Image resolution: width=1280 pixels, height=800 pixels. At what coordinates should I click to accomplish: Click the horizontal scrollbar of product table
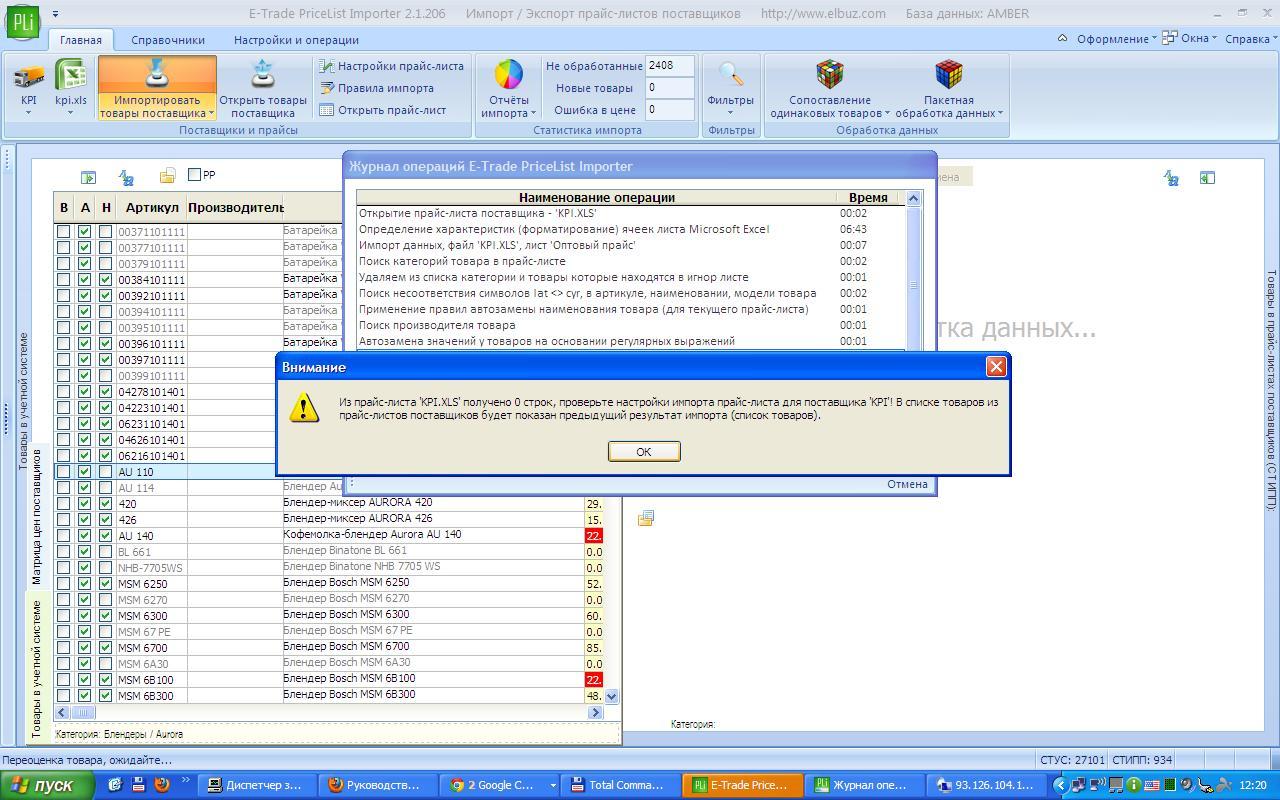[x=329, y=712]
